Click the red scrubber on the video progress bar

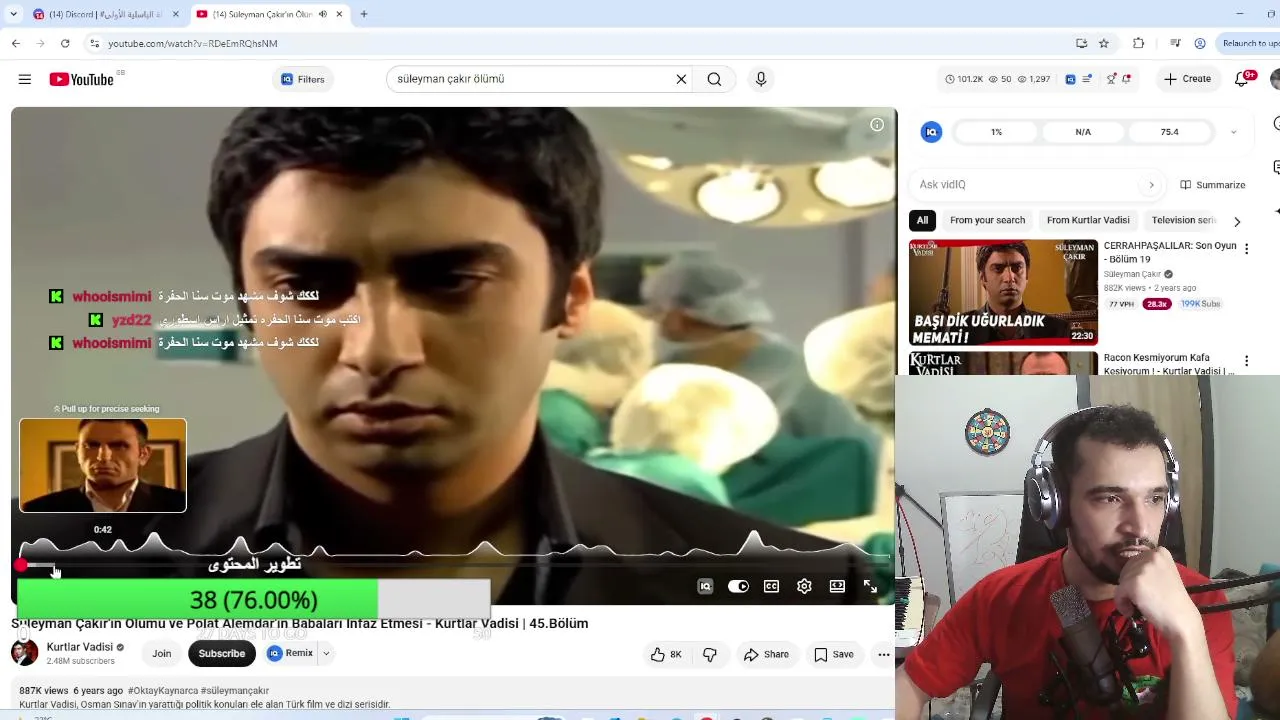(20, 566)
